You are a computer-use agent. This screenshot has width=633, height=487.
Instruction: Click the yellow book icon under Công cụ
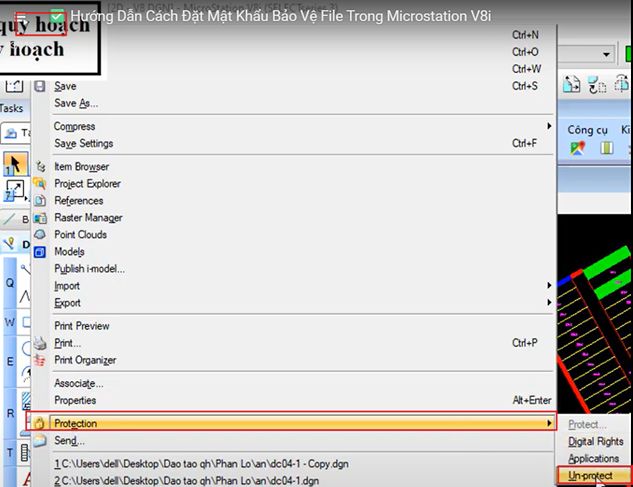pos(606,148)
